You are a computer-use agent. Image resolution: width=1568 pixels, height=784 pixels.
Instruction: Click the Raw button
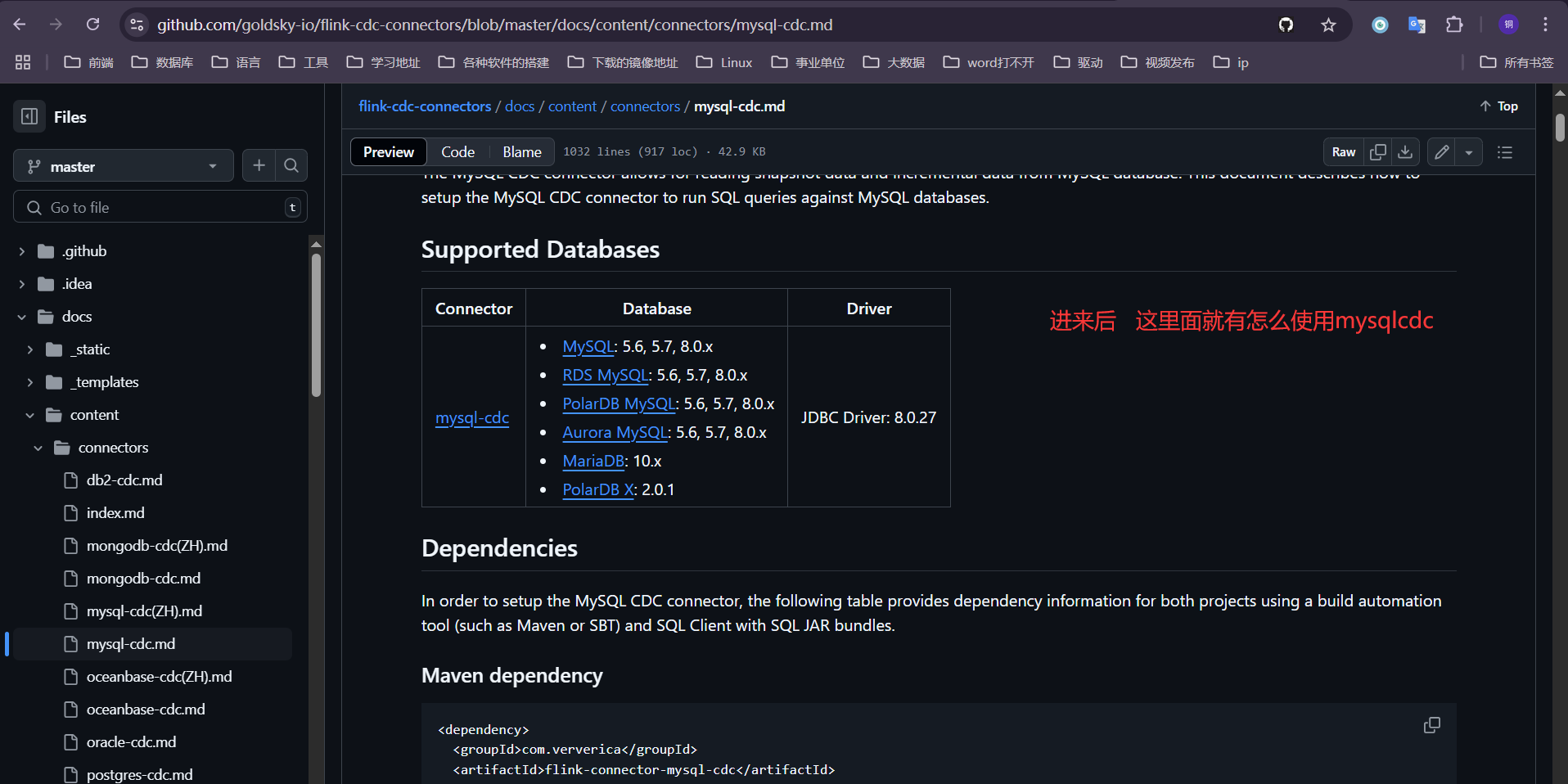coord(1343,151)
